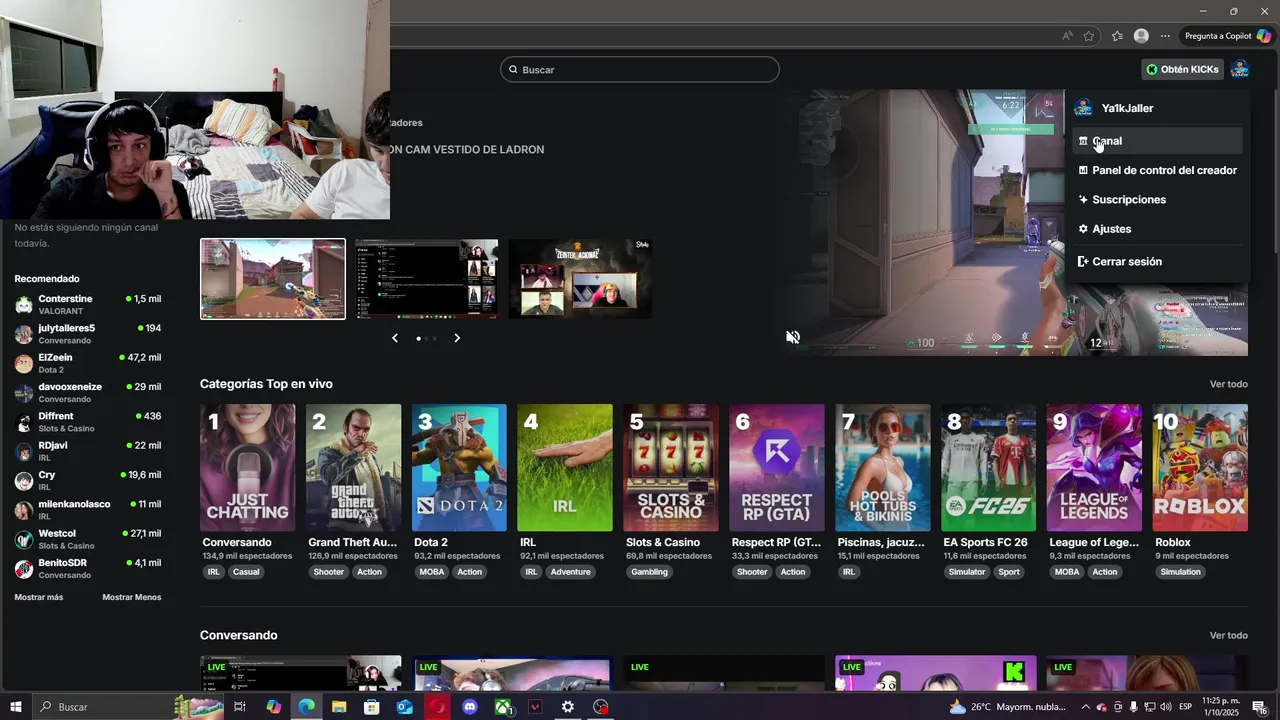Image resolution: width=1280 pixels, height=720 pixels.
Task: Show hidden system tray icons
Action: coord(1086,707)
